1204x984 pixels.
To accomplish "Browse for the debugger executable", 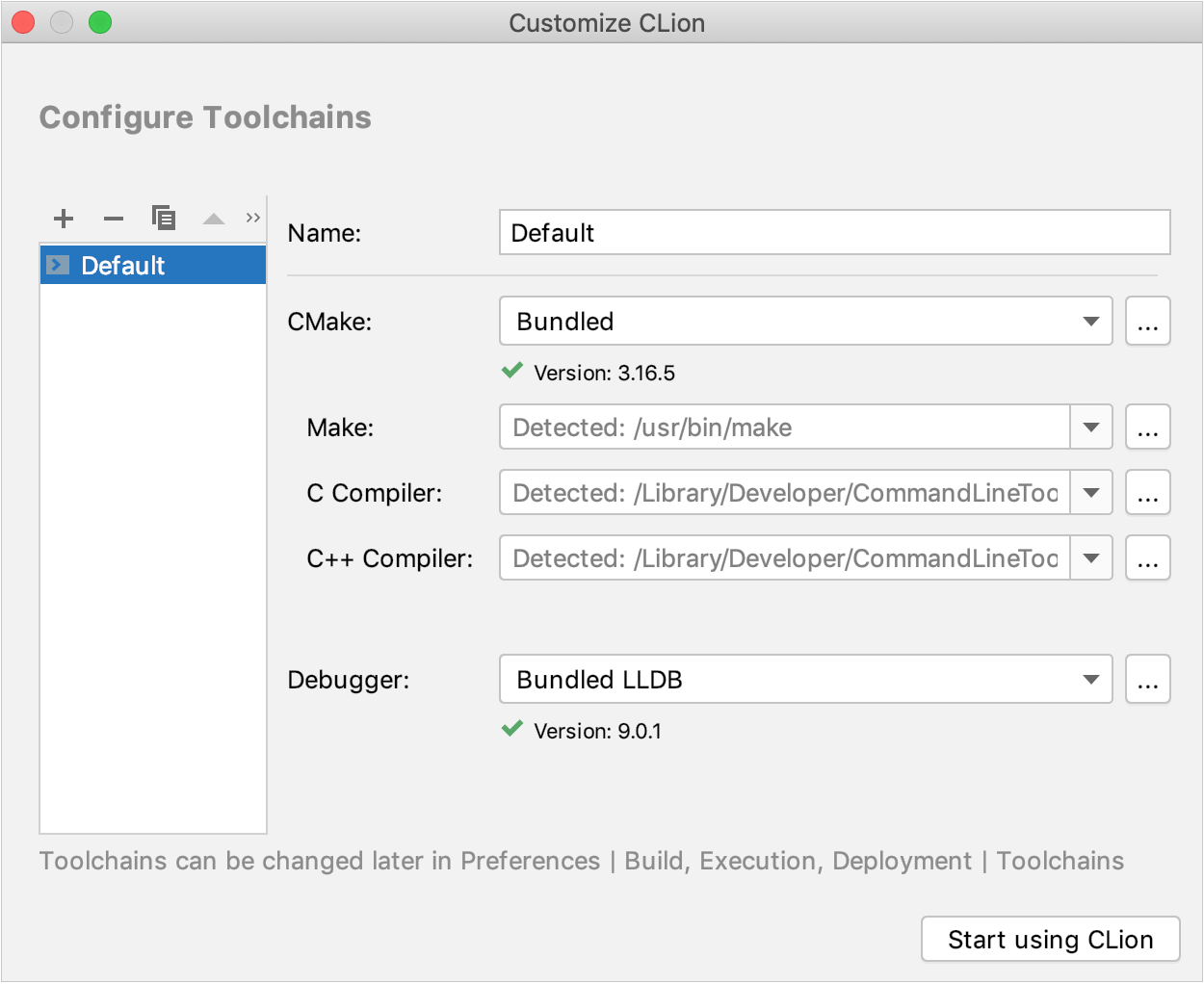I will pos(1148,679).
